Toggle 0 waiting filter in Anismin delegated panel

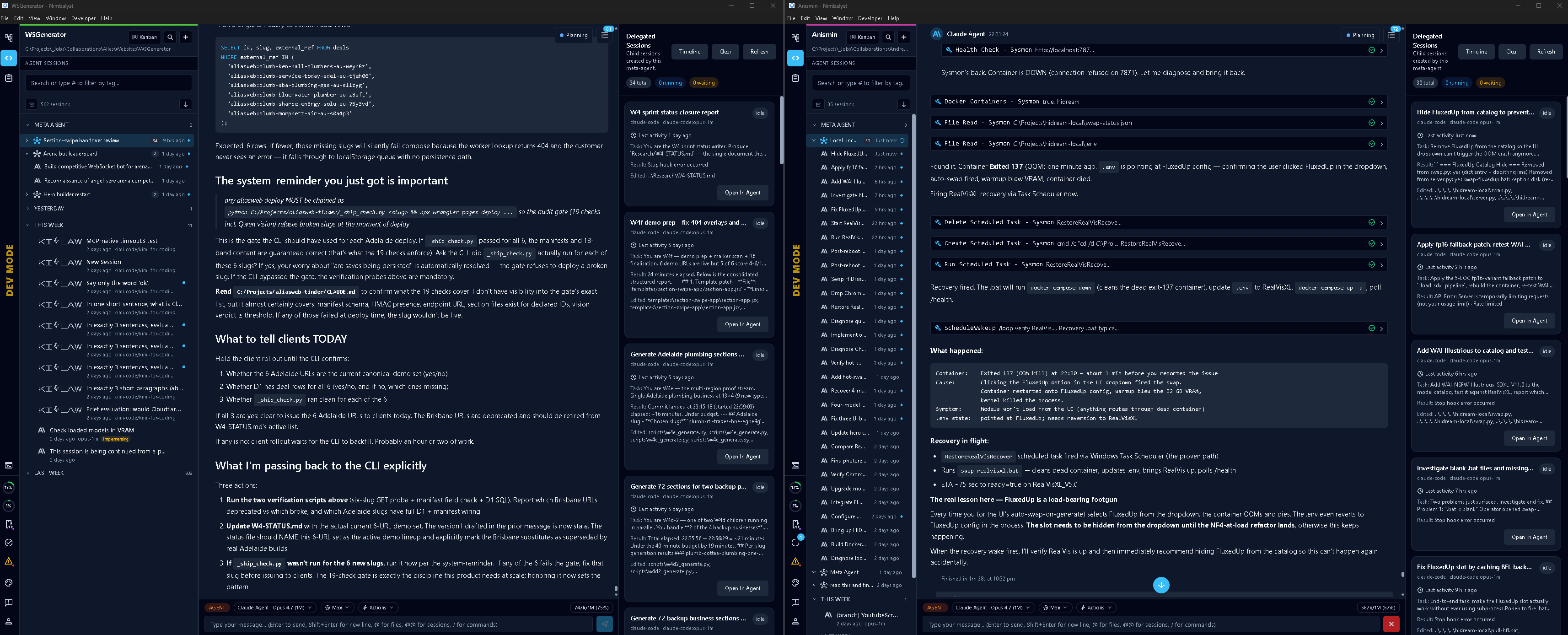coord(1490,83)
